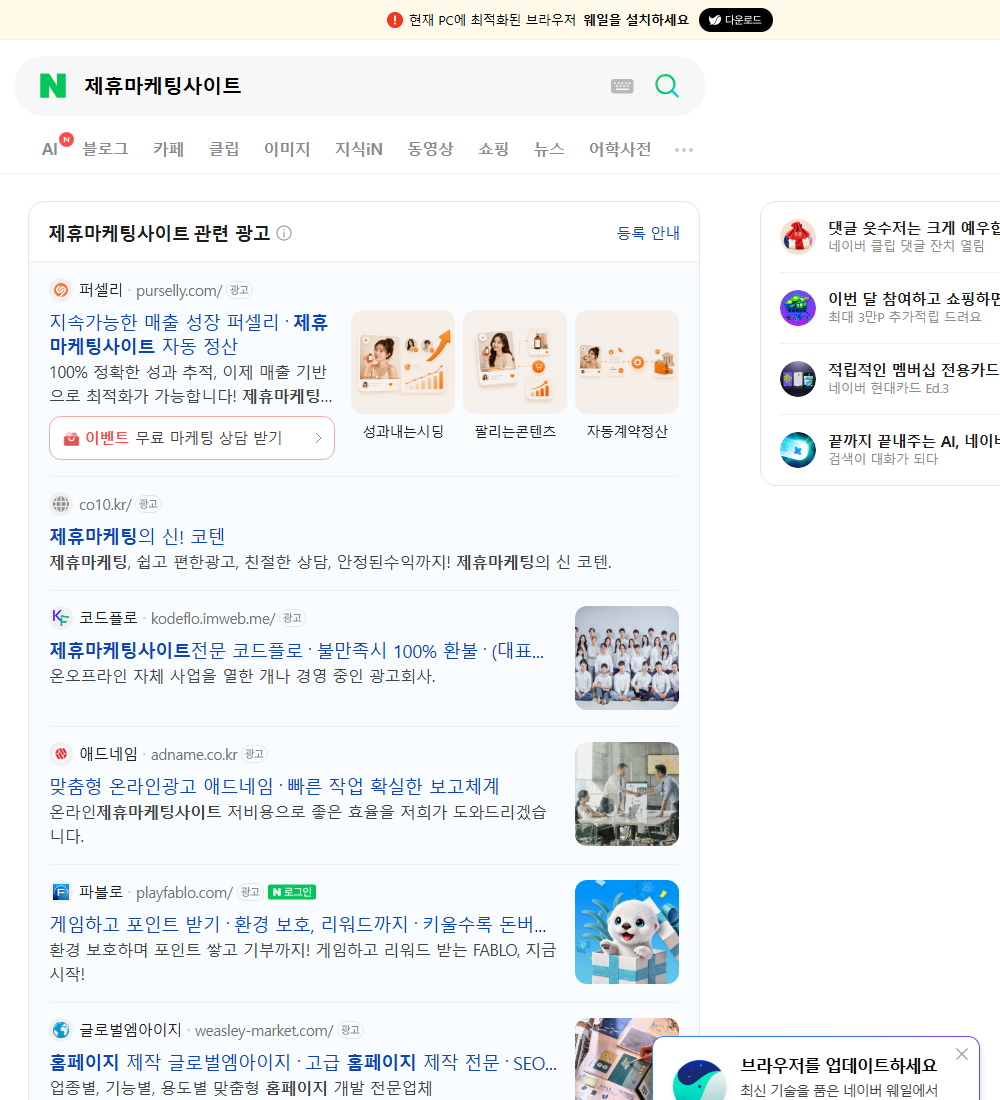Click the 코드플로 team photo thumbnail
Image resolution: width=1000 pixels, height=1100 pixels.
[x=627, y=658]
